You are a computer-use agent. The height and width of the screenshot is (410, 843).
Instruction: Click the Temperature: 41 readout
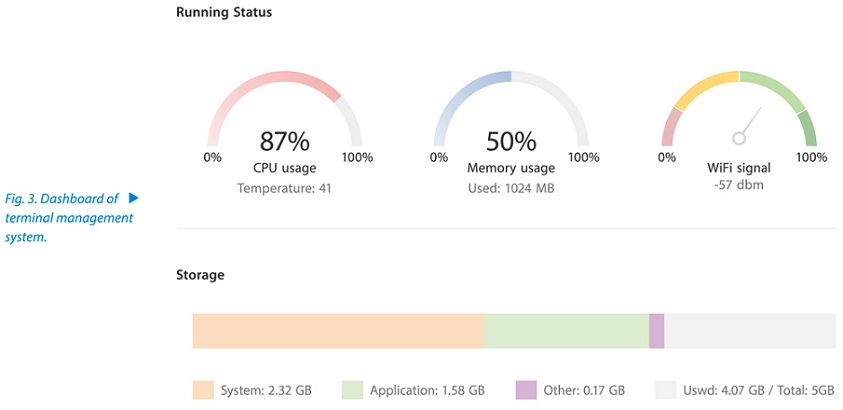click(x=284, y=189)
